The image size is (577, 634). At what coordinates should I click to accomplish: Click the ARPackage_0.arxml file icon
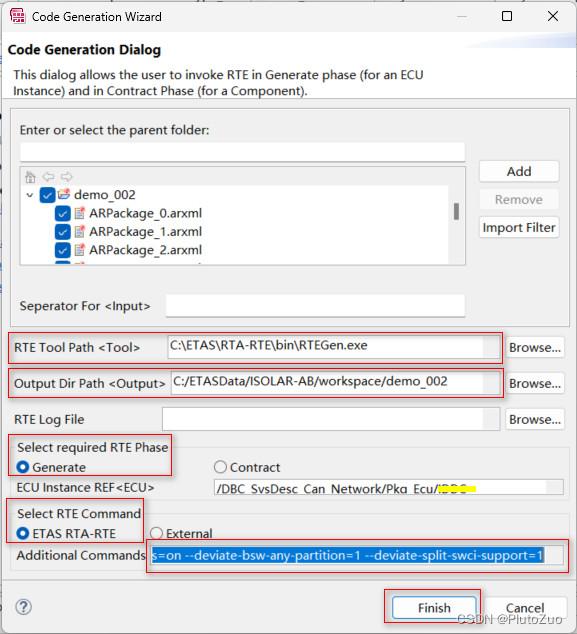pos(80,213)
